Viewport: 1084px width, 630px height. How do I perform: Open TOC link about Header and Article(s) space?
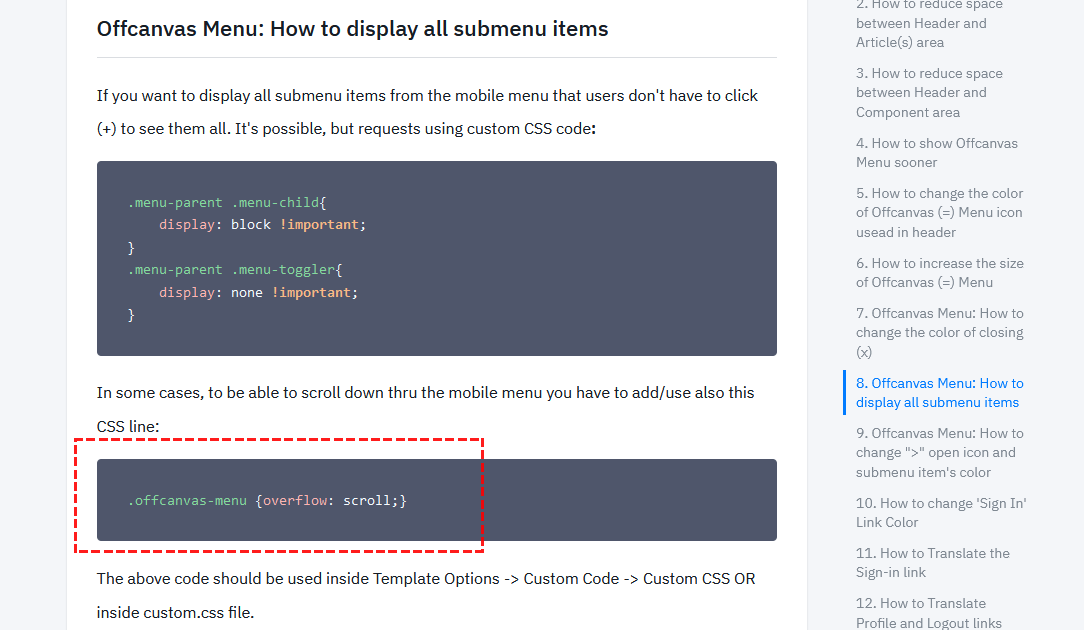(x=920, y=23)
